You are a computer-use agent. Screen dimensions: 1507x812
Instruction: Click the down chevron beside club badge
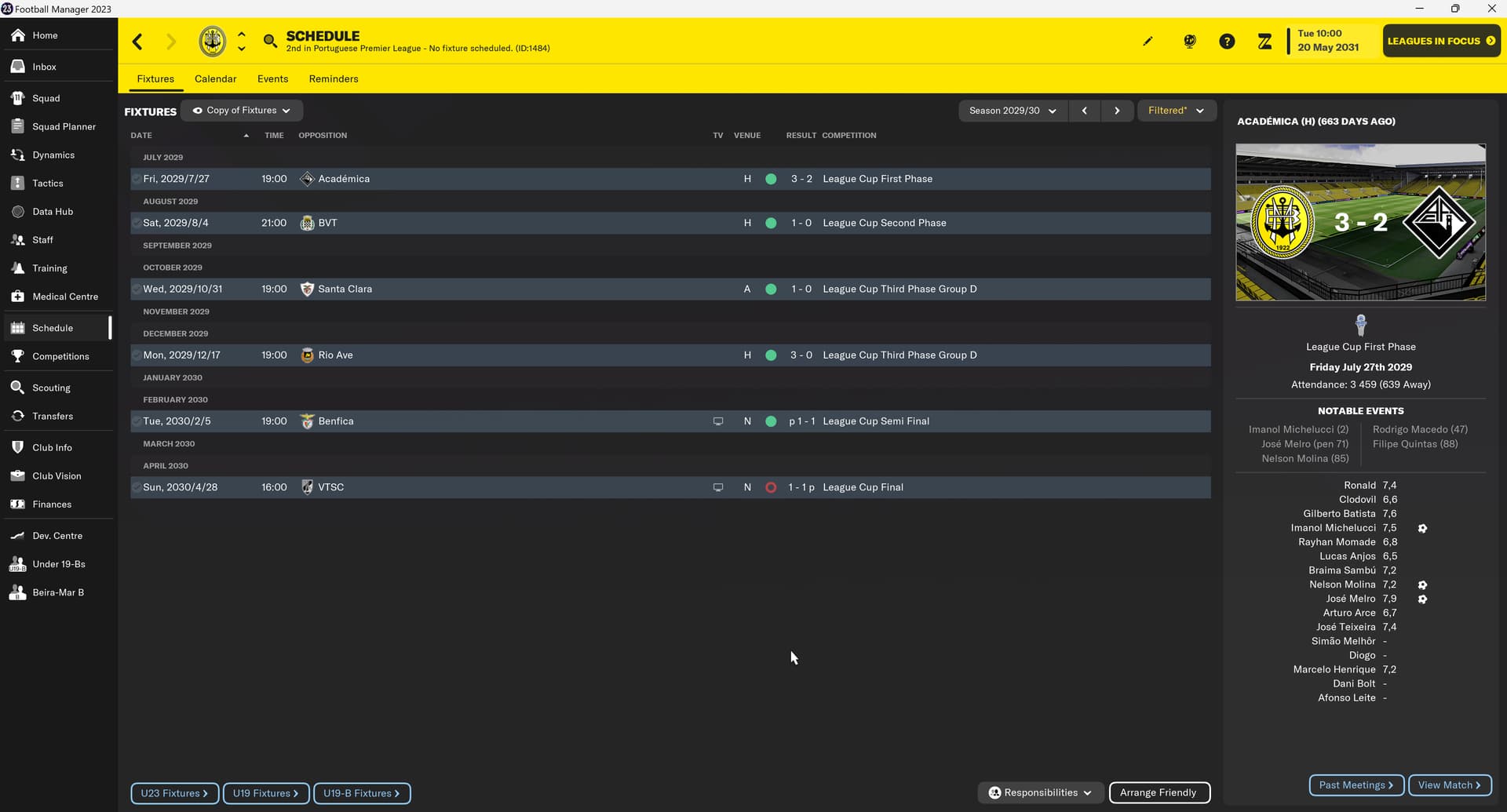(242, 49)
